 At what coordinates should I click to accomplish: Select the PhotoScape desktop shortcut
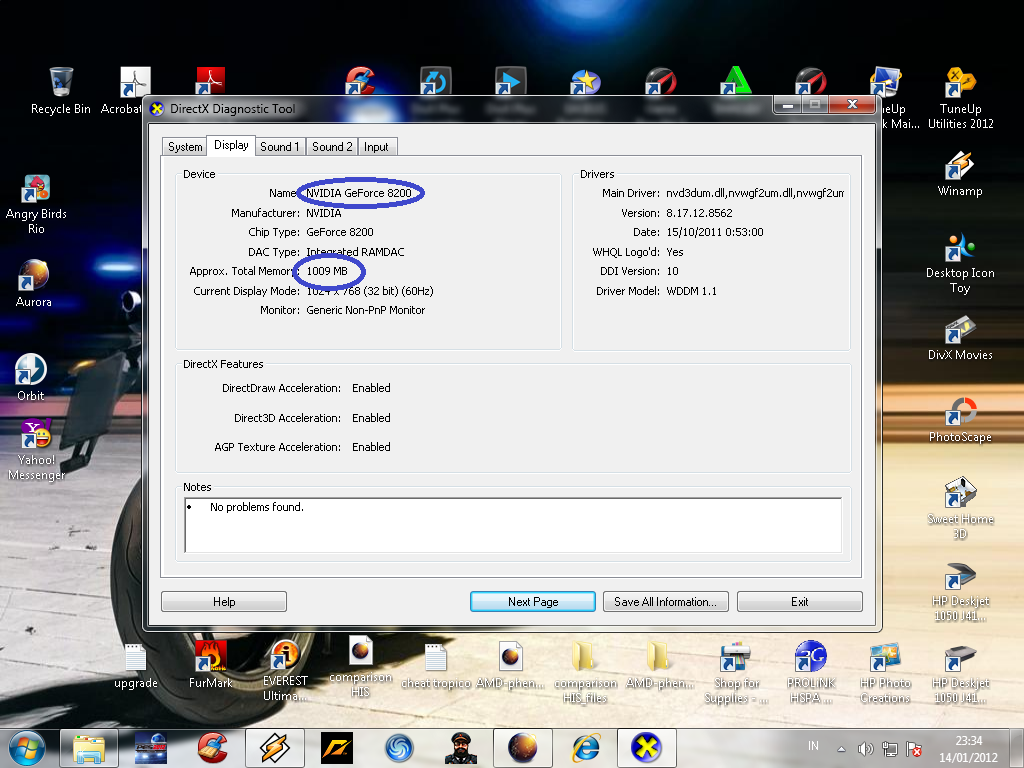[960, 420]
